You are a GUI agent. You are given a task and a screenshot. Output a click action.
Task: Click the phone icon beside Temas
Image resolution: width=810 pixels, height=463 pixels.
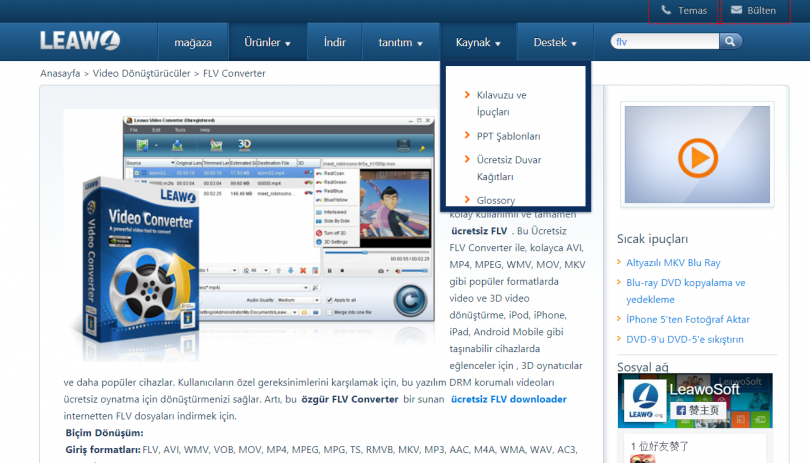tap(666, 10)
